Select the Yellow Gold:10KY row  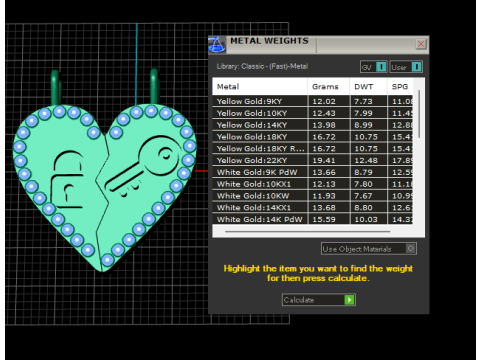313,113
